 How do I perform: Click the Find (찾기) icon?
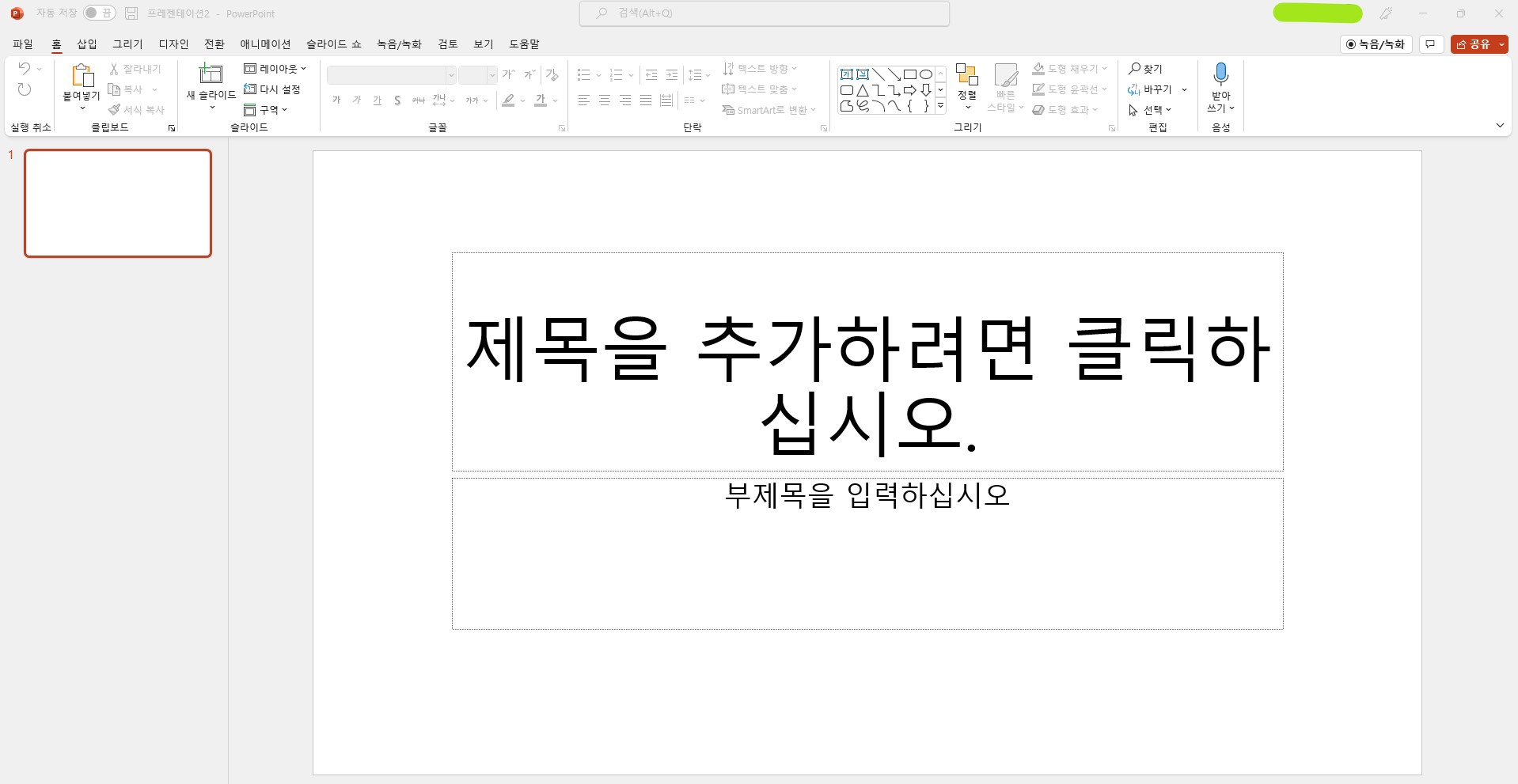pos(1134,69)
